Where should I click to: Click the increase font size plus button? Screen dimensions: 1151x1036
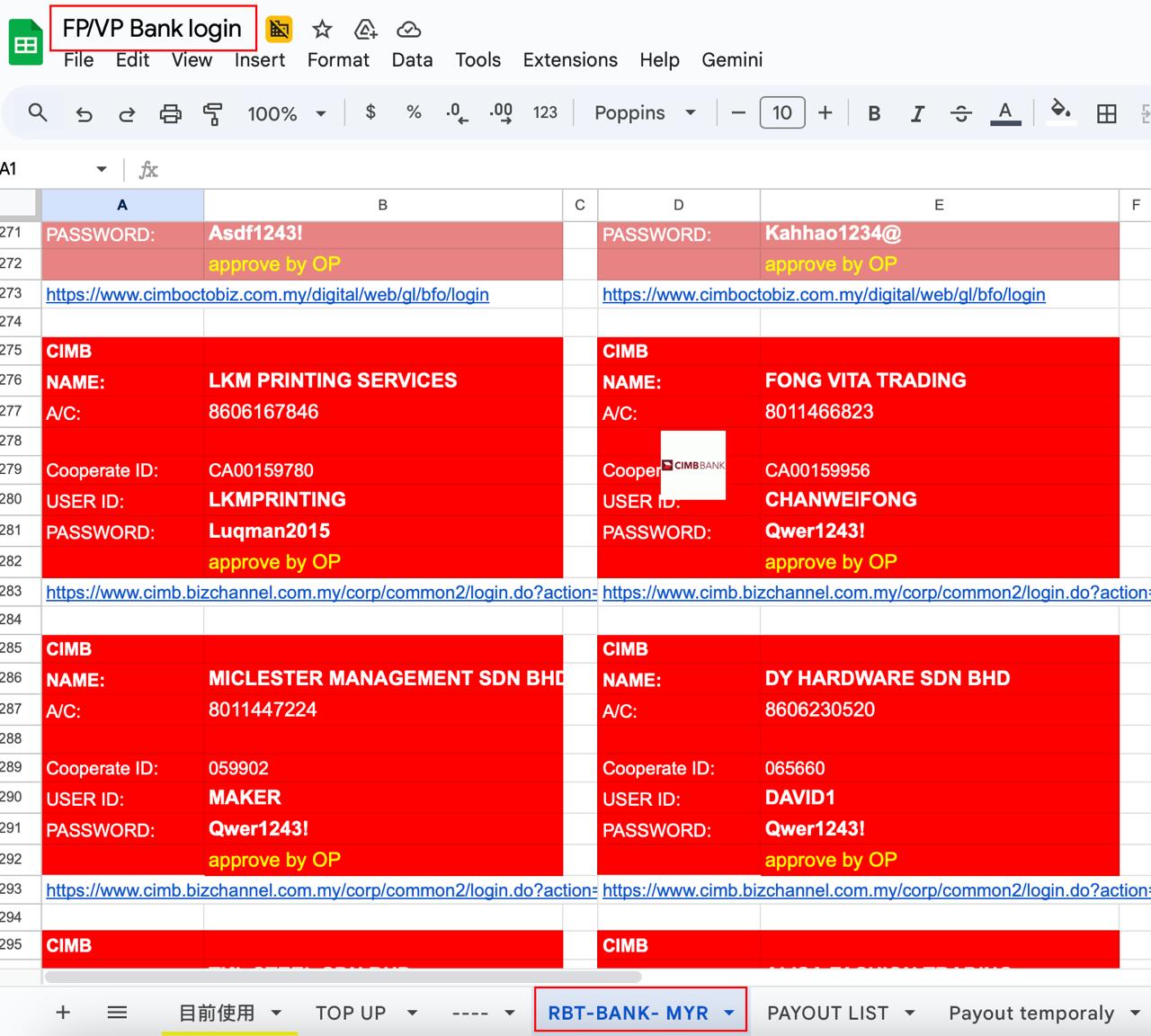click(x=825, y=113)
